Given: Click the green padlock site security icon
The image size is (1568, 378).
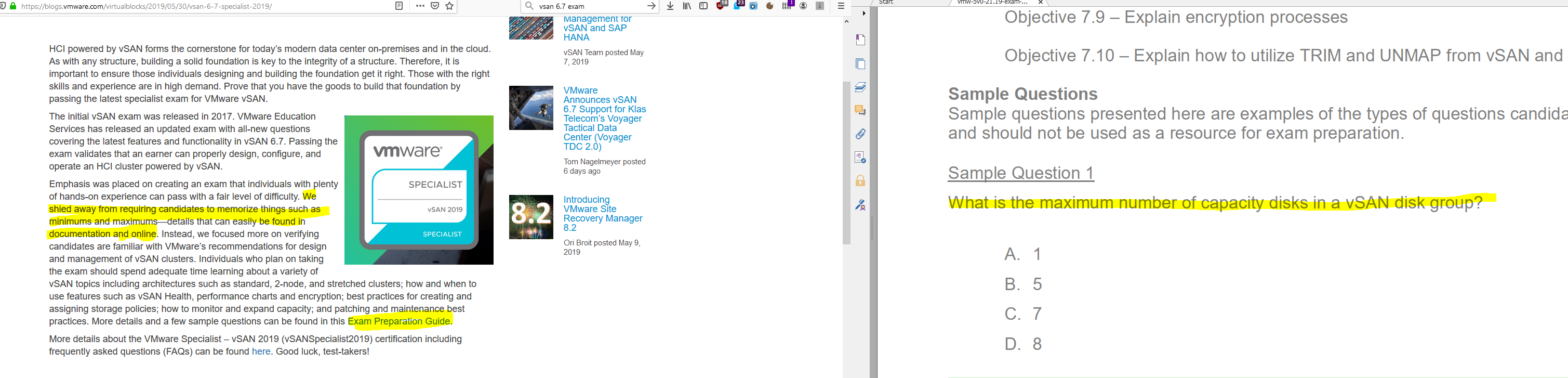Looking at the screenshot, I should tap(13, 6).
